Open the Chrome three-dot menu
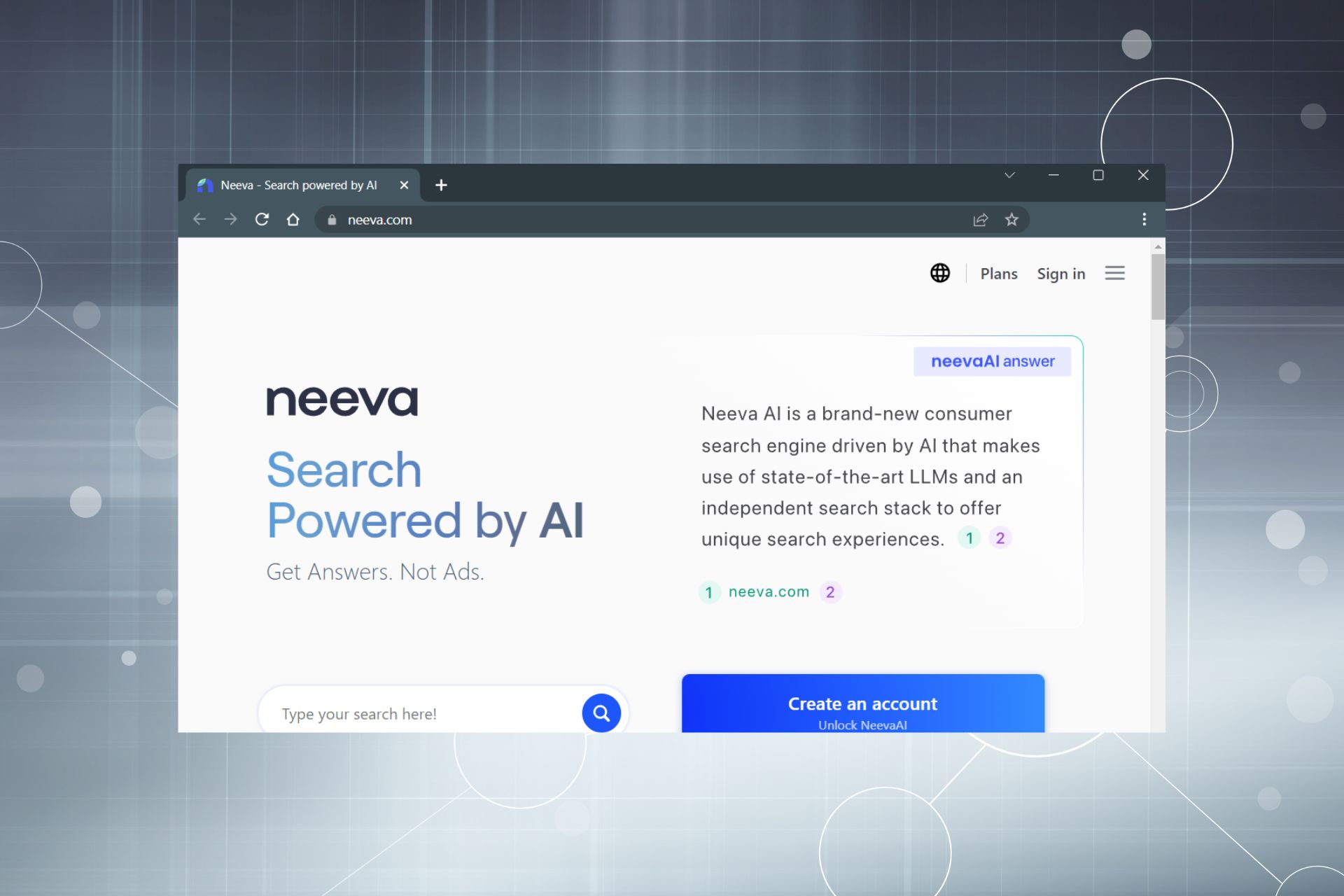The height and width of the screenshot is (896, 1344). (1144, 219)
